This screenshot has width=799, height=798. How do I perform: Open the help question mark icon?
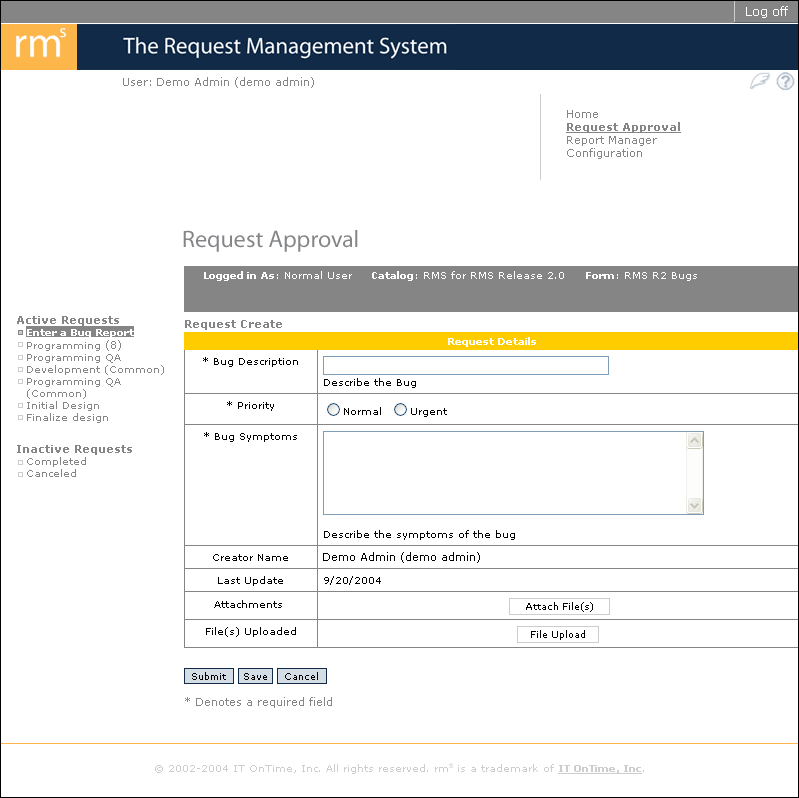click(785, 82)
